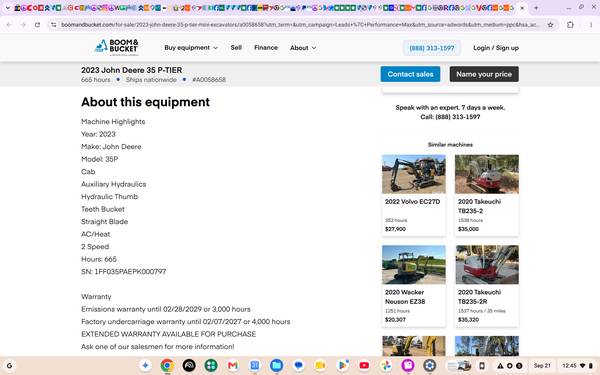This screenshot has height=375, width=600.
Task: Click the browser back arrow
Action: point(9,25)
